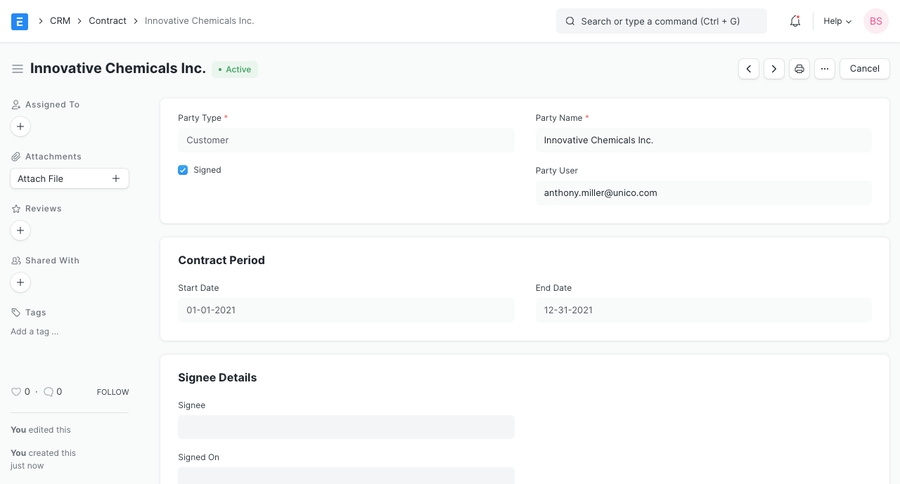The image size is (900, 484).
Task: Open the notifications bell
Action: coord(795,21)
